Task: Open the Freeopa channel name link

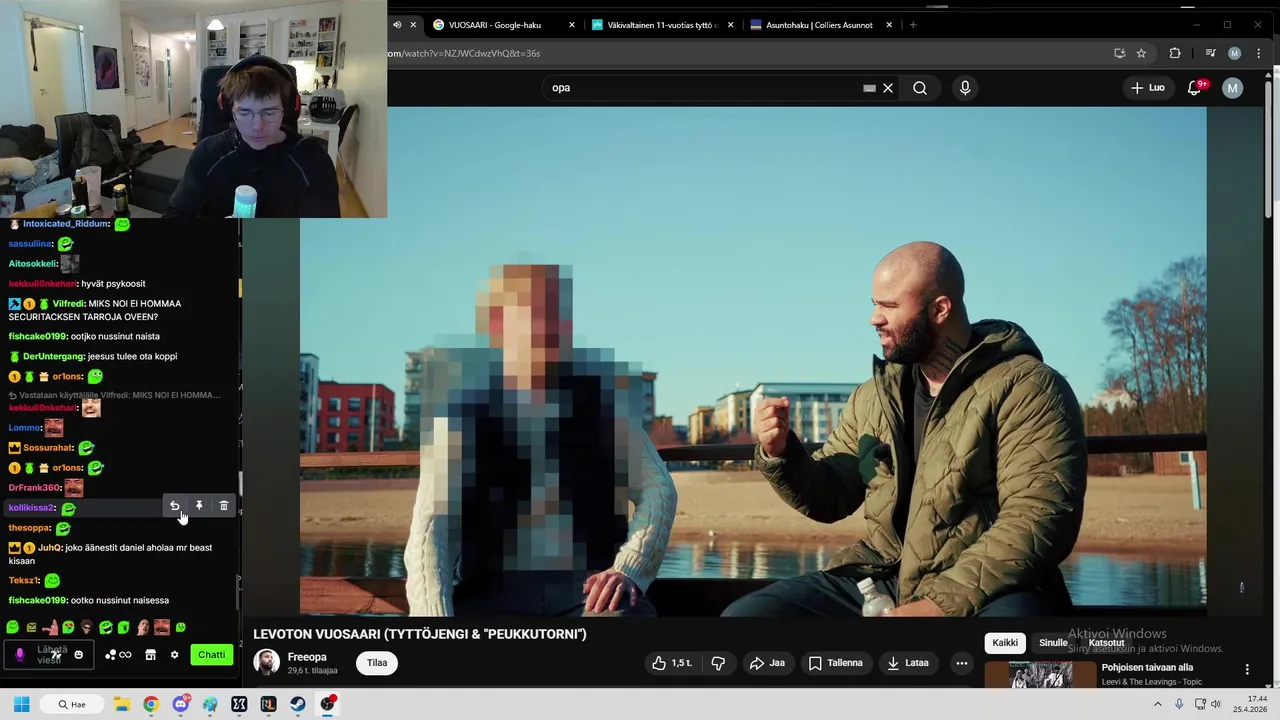Action: [307, 657]
